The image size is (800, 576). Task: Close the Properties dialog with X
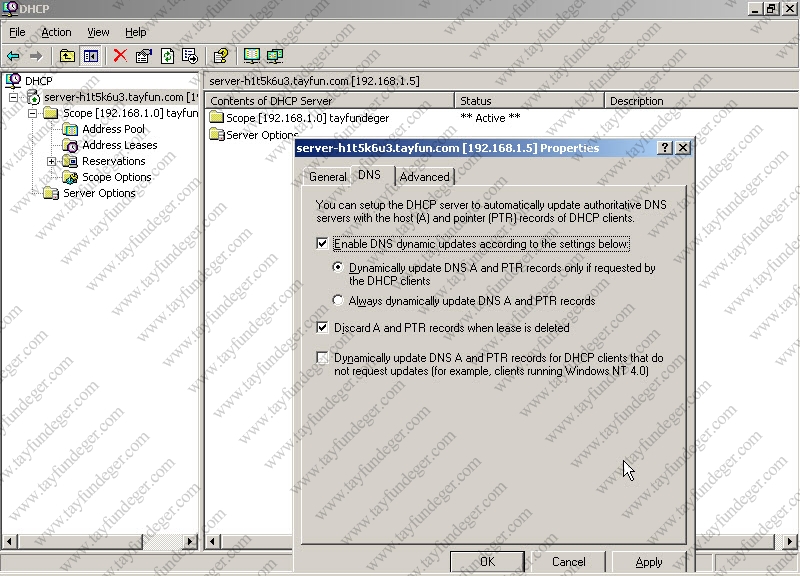point(683,148)
